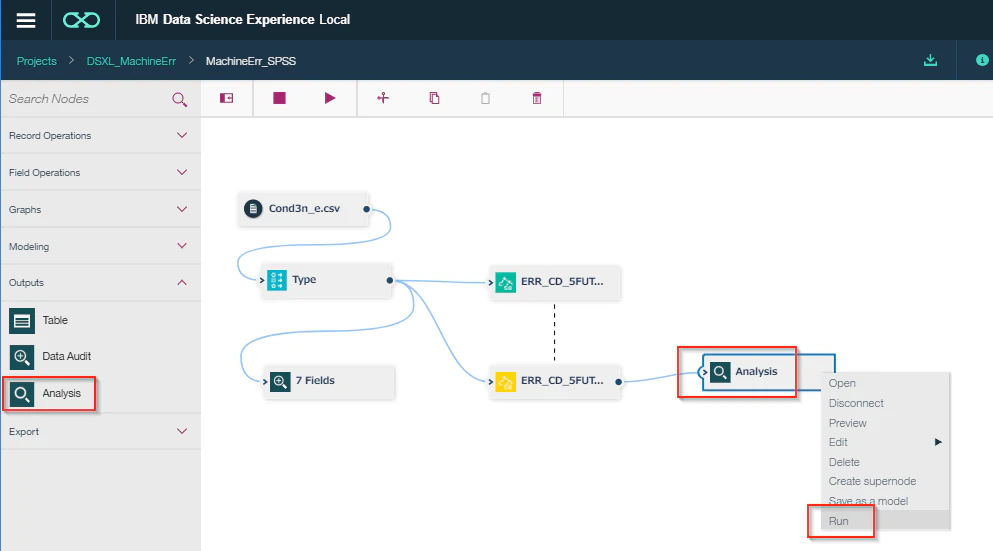
Task: Choose Open from the context menu
Action: tap(885, 383)
